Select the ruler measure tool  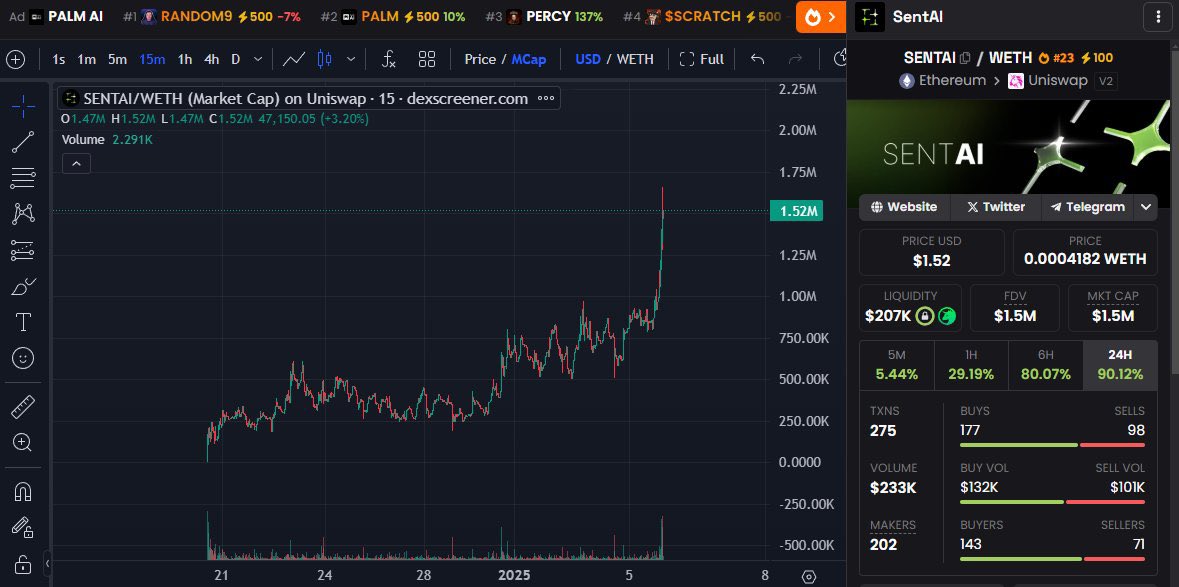(23, 407)
